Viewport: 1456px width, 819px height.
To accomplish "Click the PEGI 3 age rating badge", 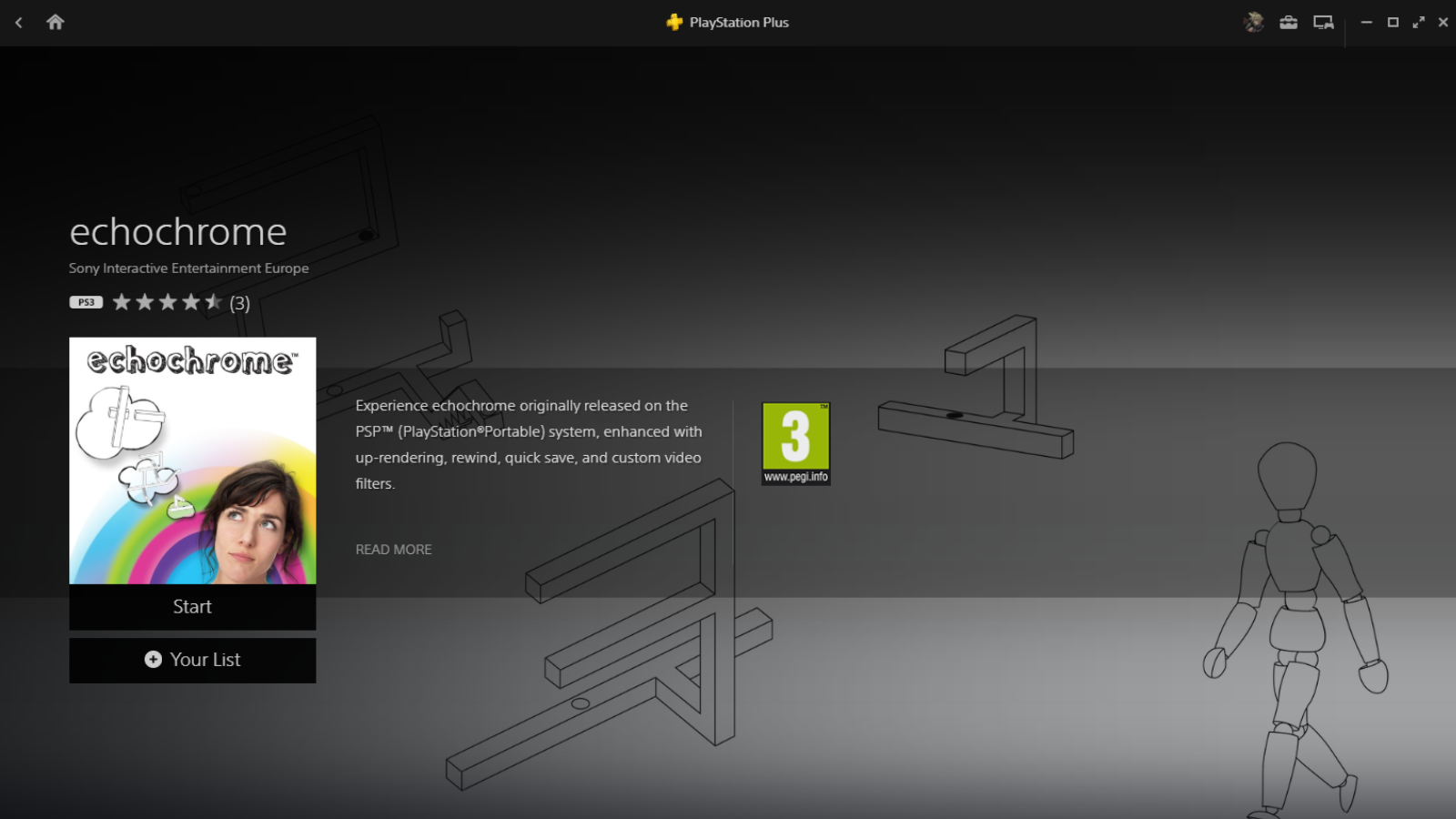I will (795, 443).
